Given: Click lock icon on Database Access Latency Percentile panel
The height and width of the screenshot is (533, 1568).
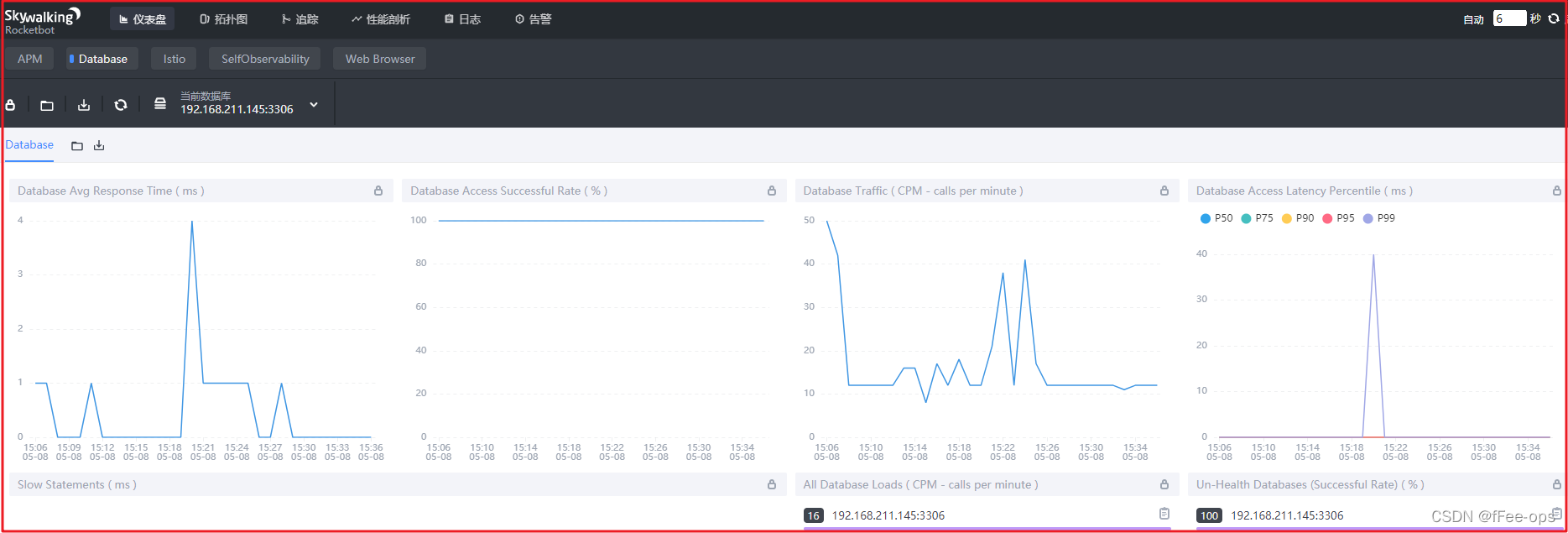Looking at the screenshot, I should coord(1557,191).
